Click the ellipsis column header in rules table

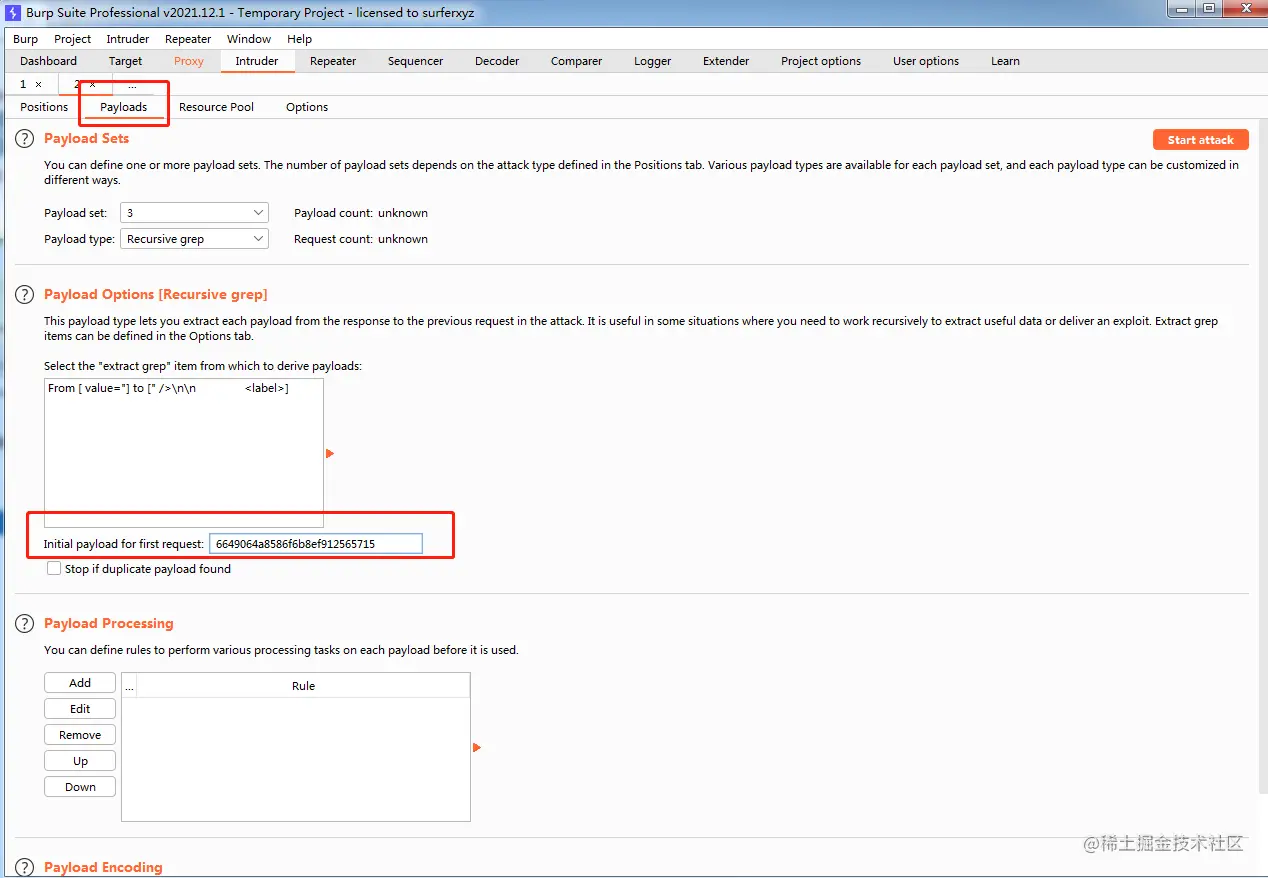tap(129, 686)
